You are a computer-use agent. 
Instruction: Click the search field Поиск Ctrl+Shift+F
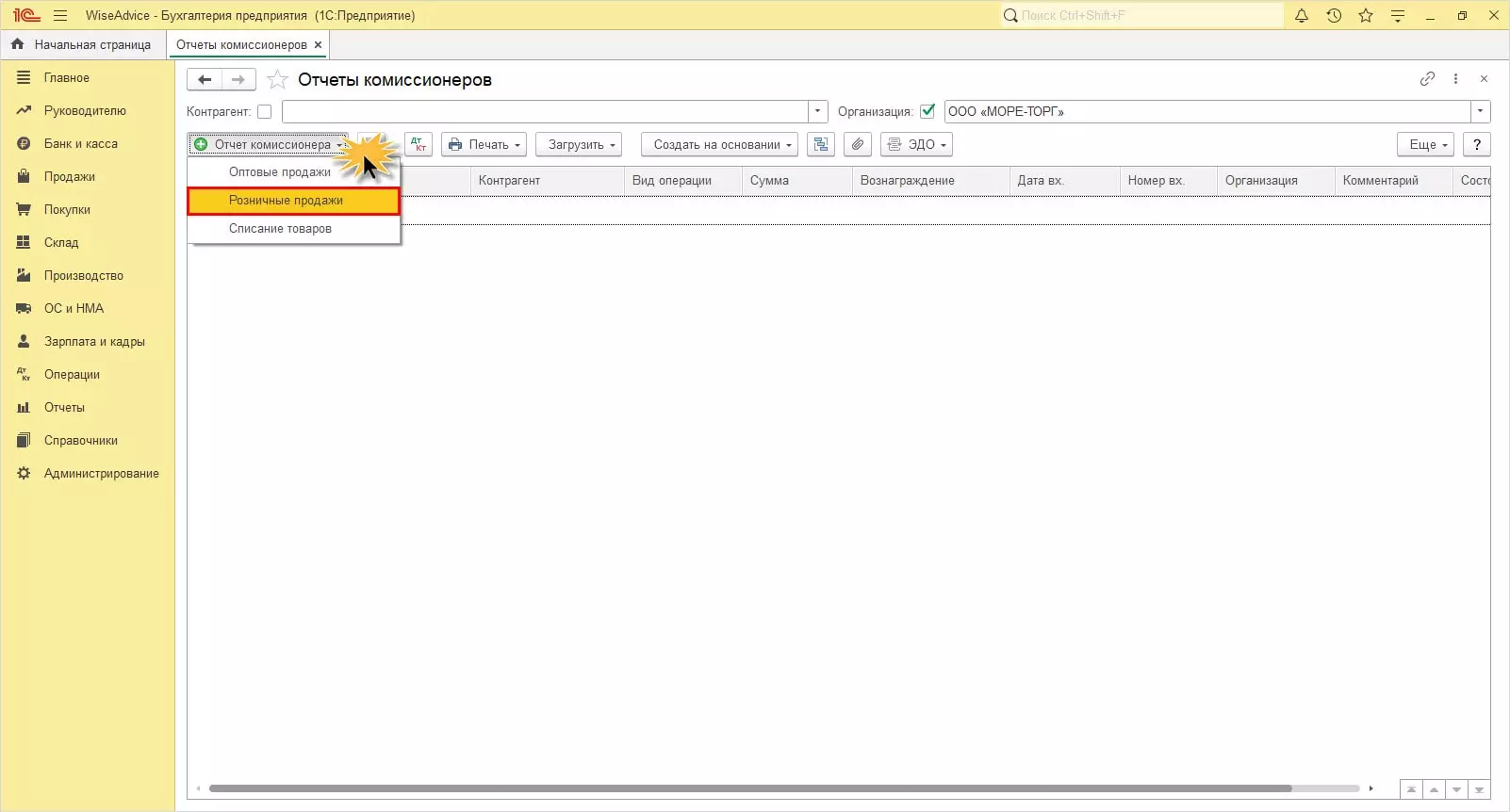coord(1142,15)
